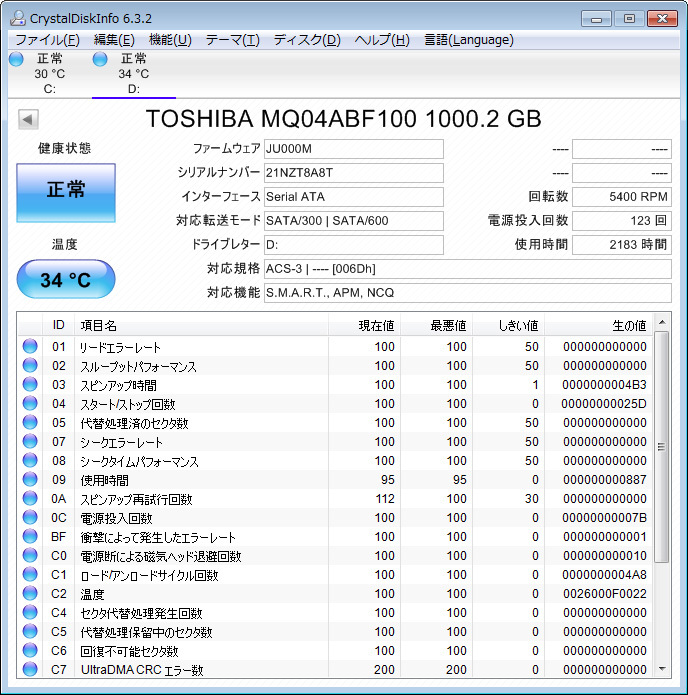The image size is (688, 695).
Task: Click status orb for C1 ロード/アンロードサイクル回数
Action: coord(30,574)
